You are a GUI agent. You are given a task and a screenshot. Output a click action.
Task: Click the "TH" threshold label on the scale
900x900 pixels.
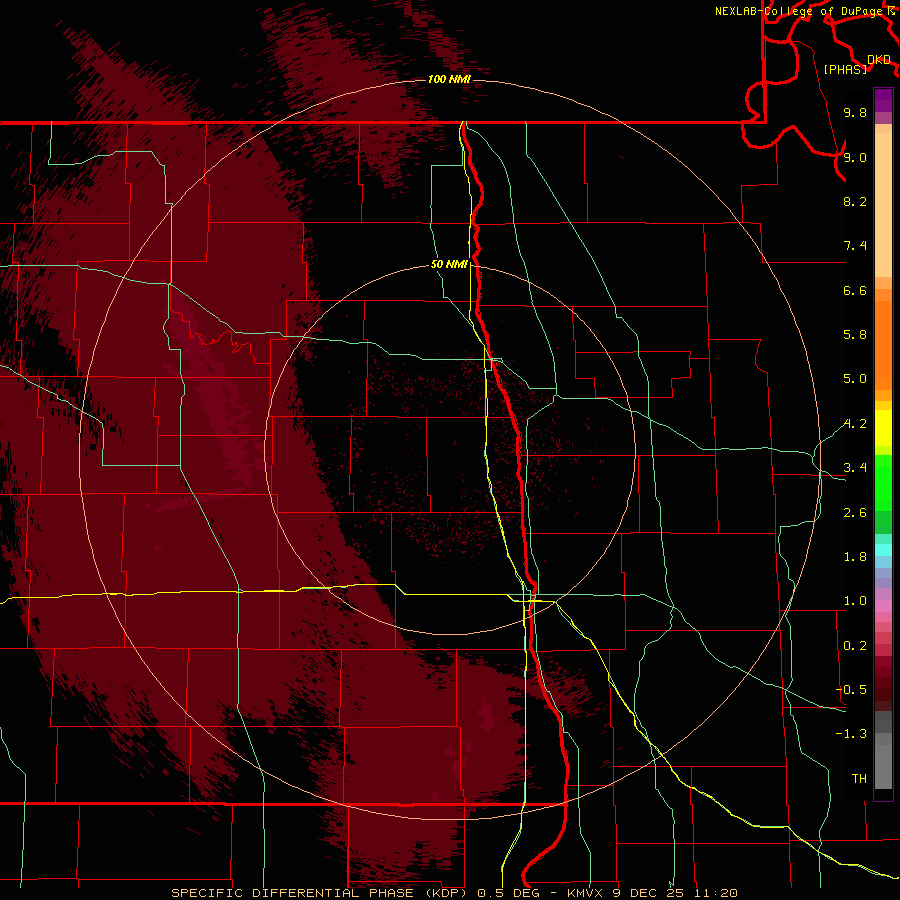pos(859,779)
